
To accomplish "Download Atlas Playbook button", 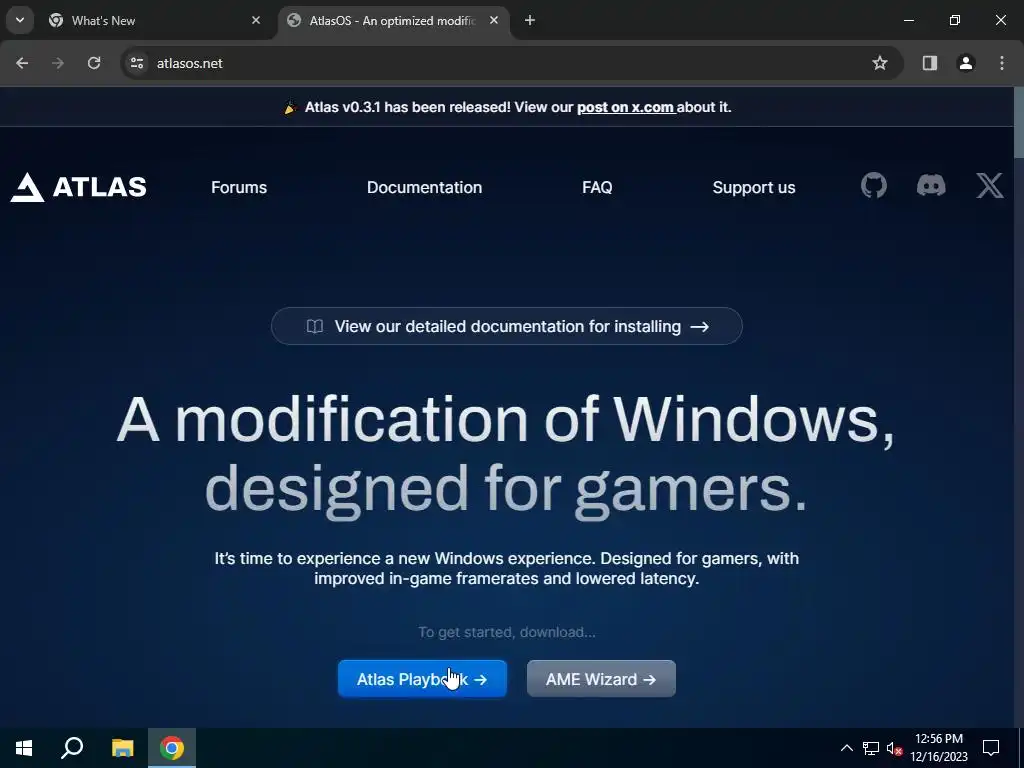I will [422, 679].
